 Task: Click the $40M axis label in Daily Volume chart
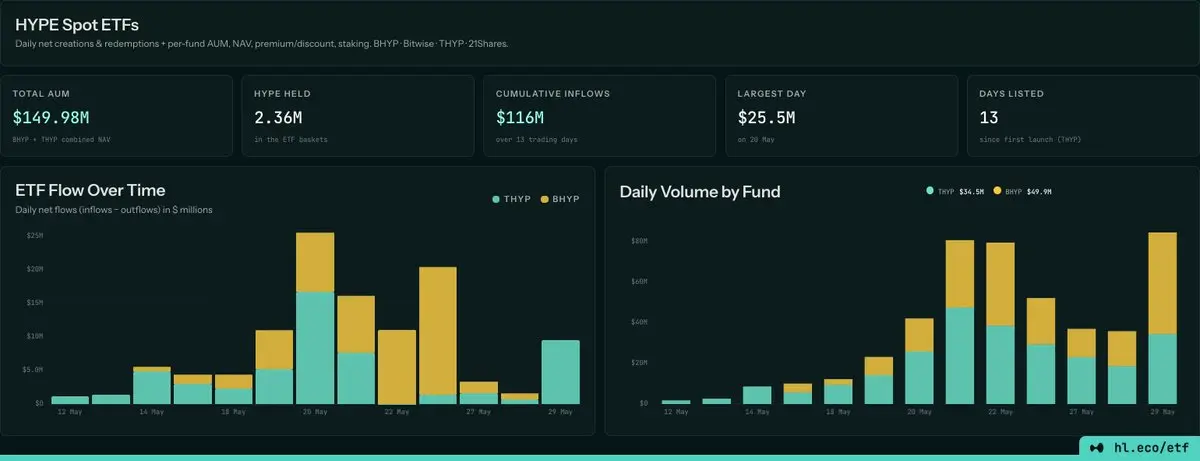pos(640,322)
